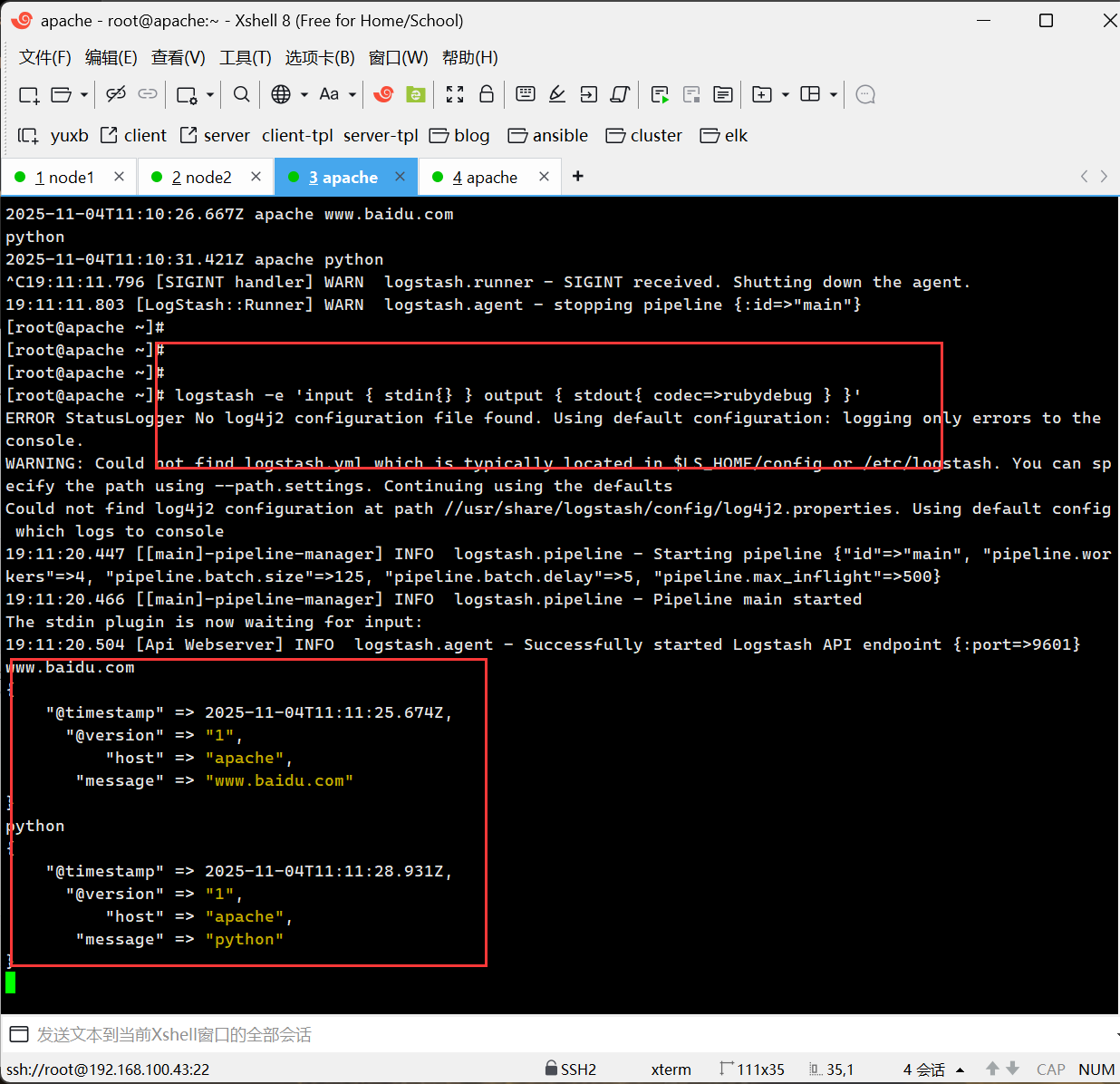Expand the encoding globe dropdown arrow
Image resolution: width=1120 pixels, height=1084 pixels.
(x=304, y=94)
